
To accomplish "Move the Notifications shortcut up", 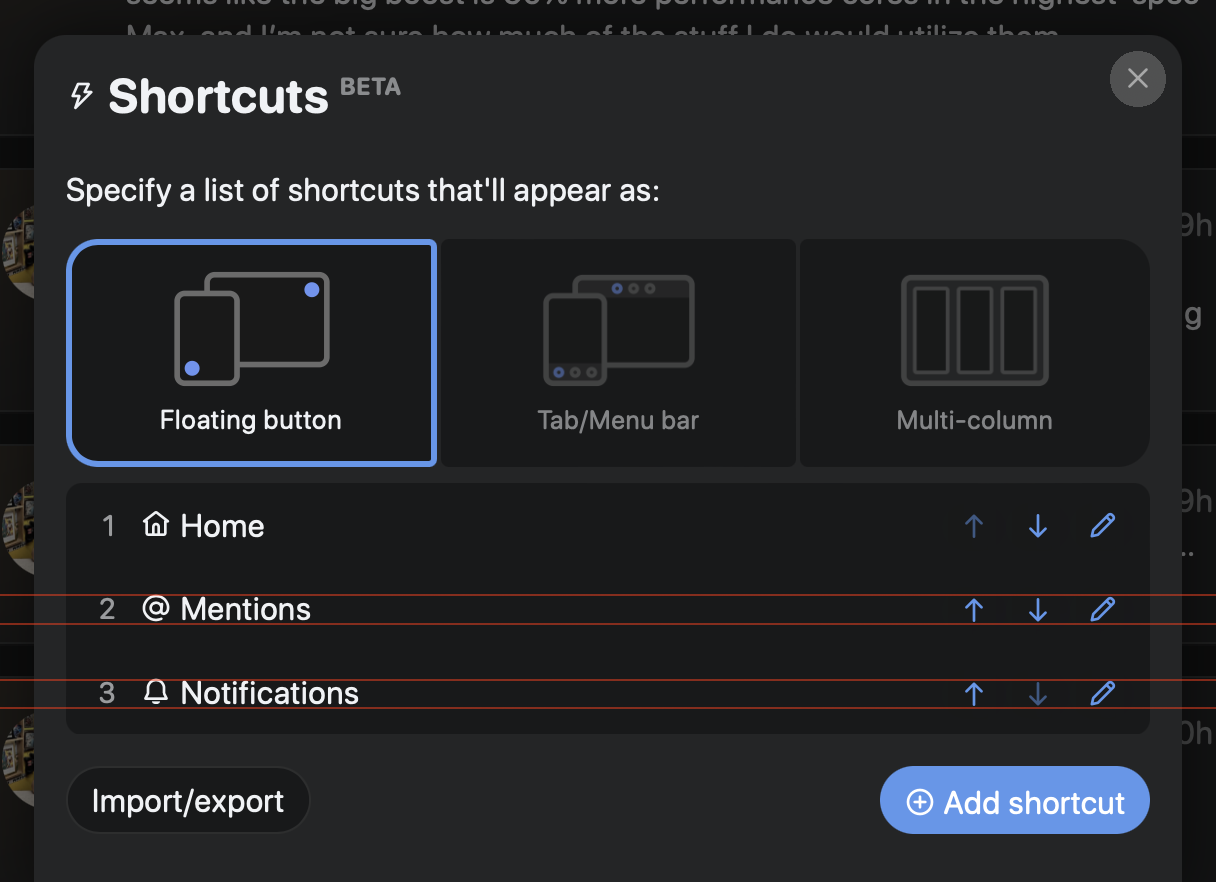I will pyautogui.click(x=974, y=692).
